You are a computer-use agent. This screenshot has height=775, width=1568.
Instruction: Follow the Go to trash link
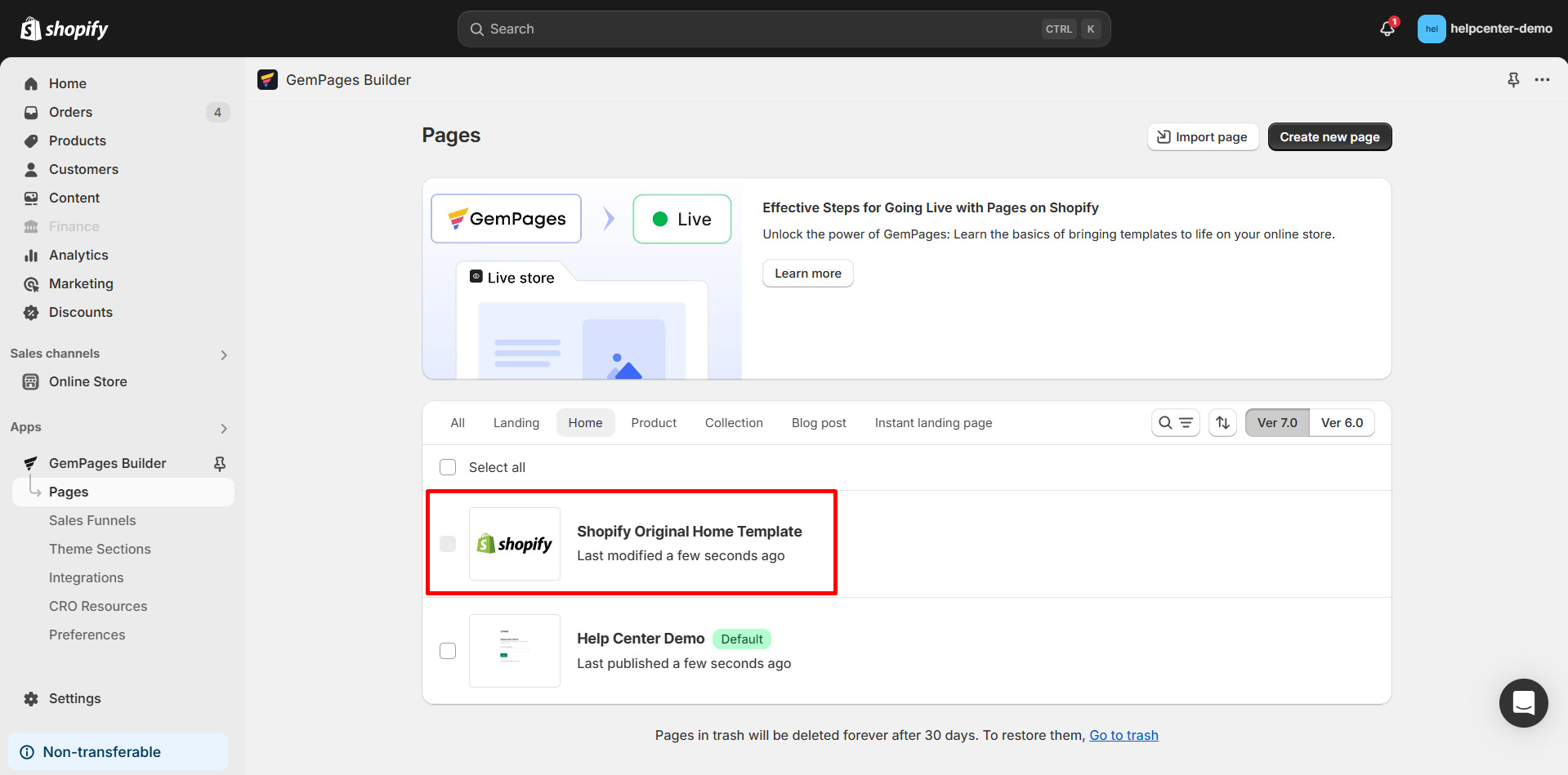tap(1124, 735)
